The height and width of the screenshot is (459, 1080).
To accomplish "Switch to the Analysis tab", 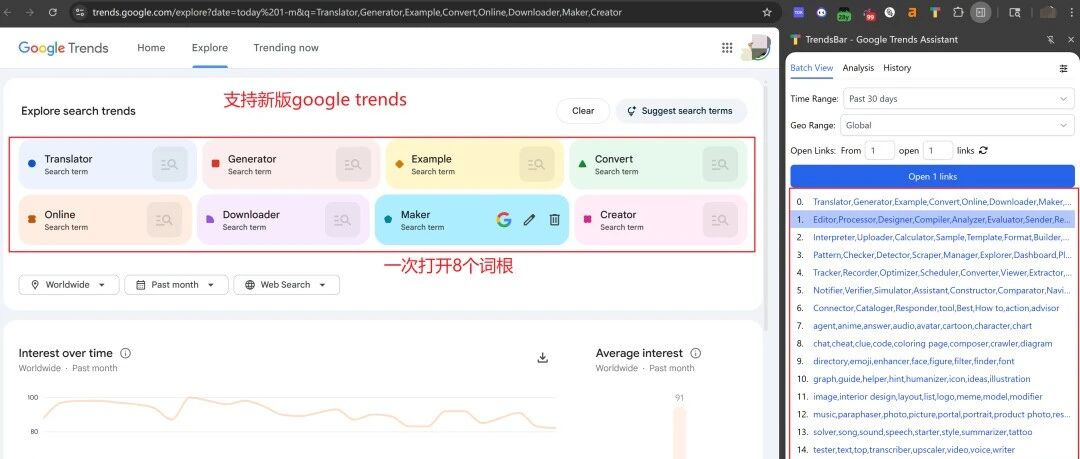I will (858, 68).
